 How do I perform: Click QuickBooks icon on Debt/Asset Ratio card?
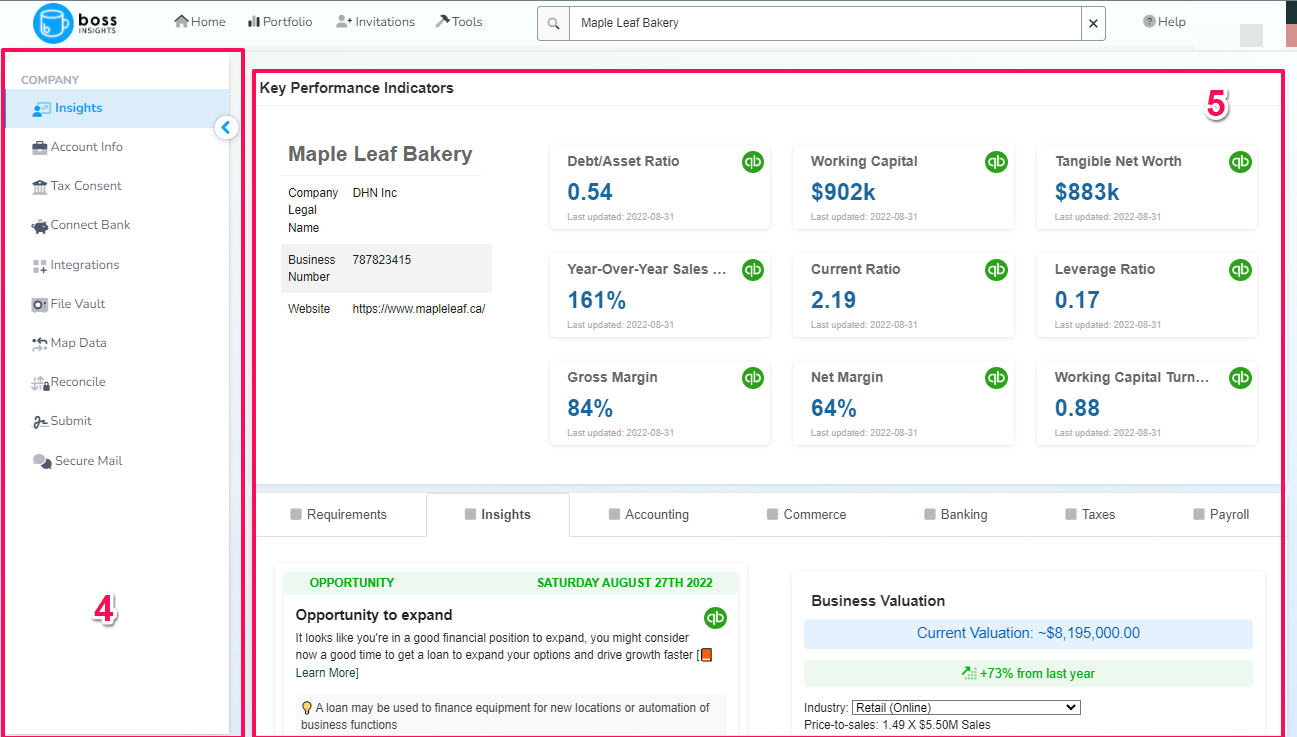[753, 162]
